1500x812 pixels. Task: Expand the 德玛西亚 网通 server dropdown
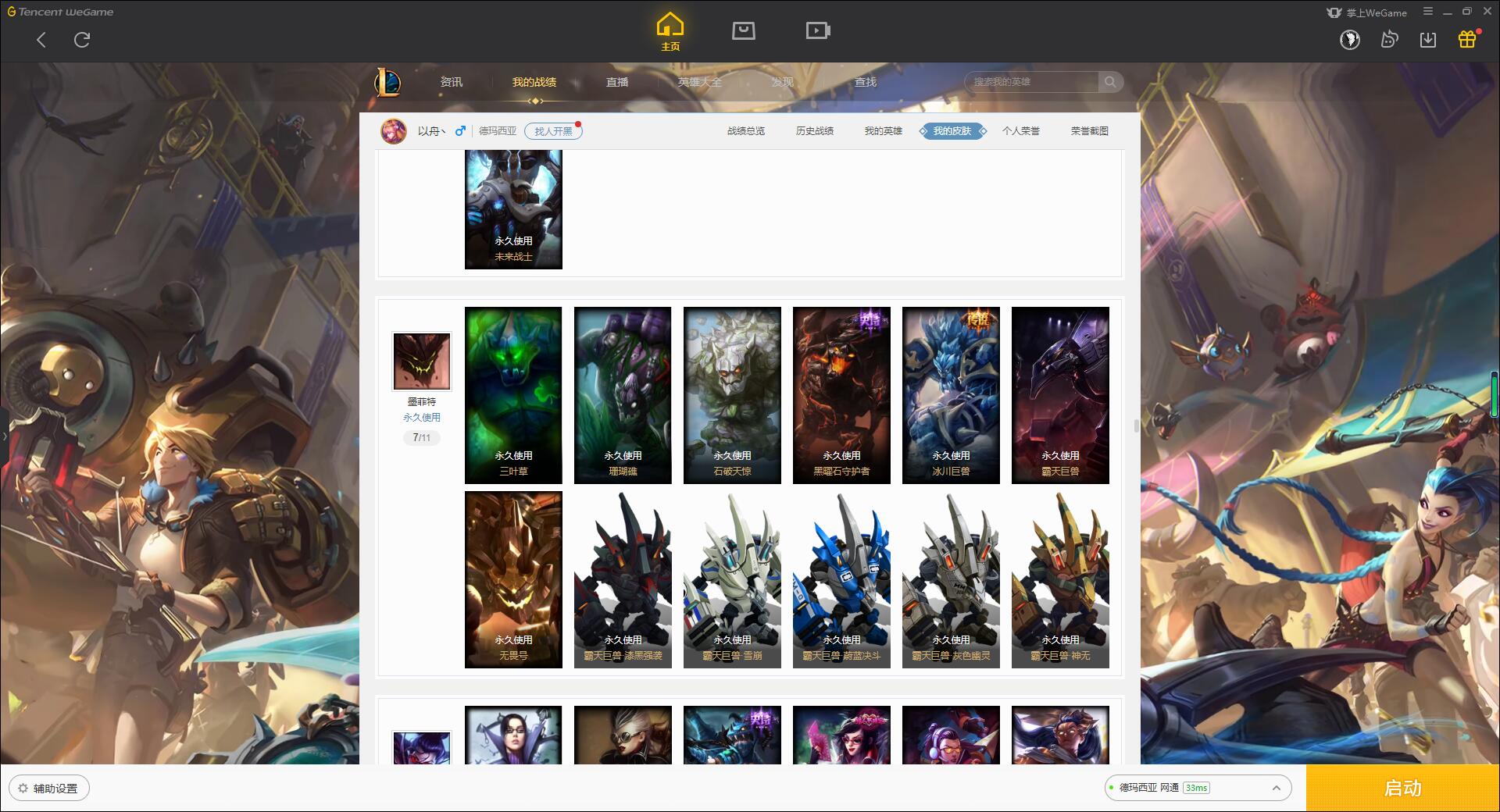pyautogui.click(x=1198, y=788)
